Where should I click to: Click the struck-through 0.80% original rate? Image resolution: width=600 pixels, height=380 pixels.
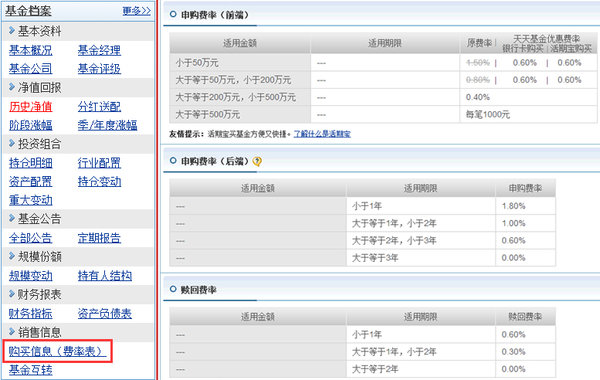pos(478,80)
